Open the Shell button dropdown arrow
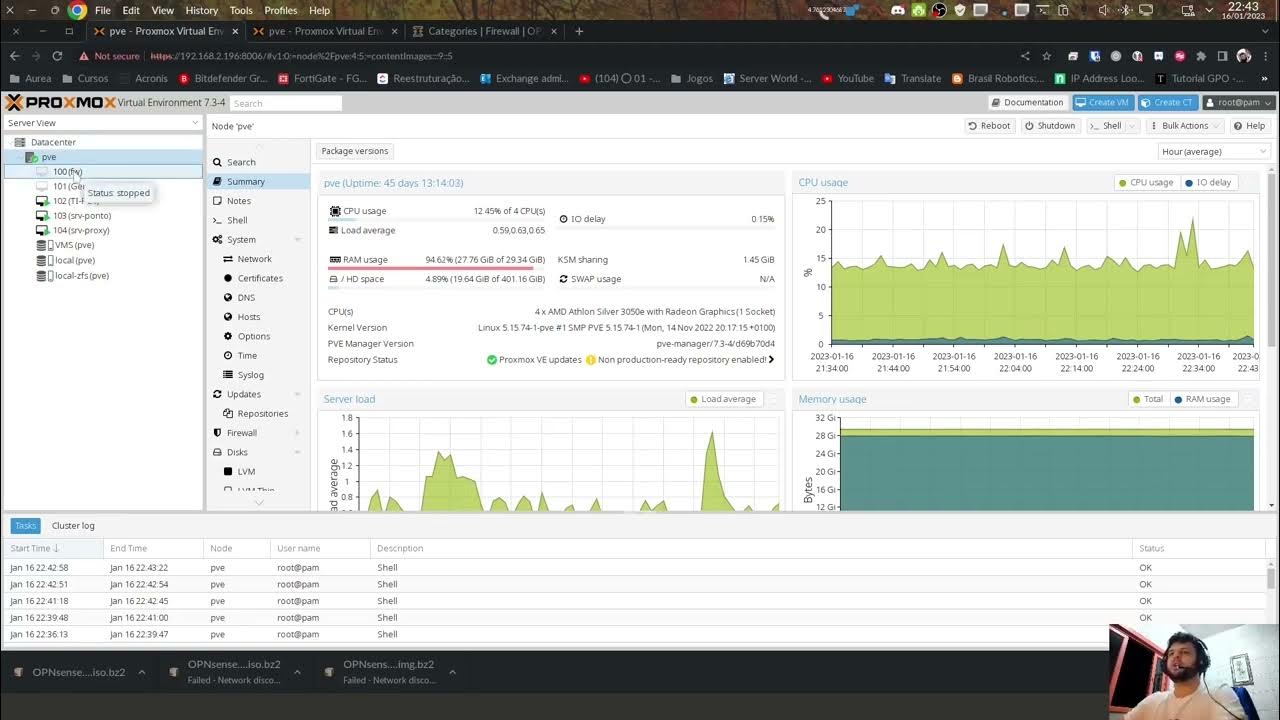This screenshot has width=1280, height=720. (x=1132, y=126)
